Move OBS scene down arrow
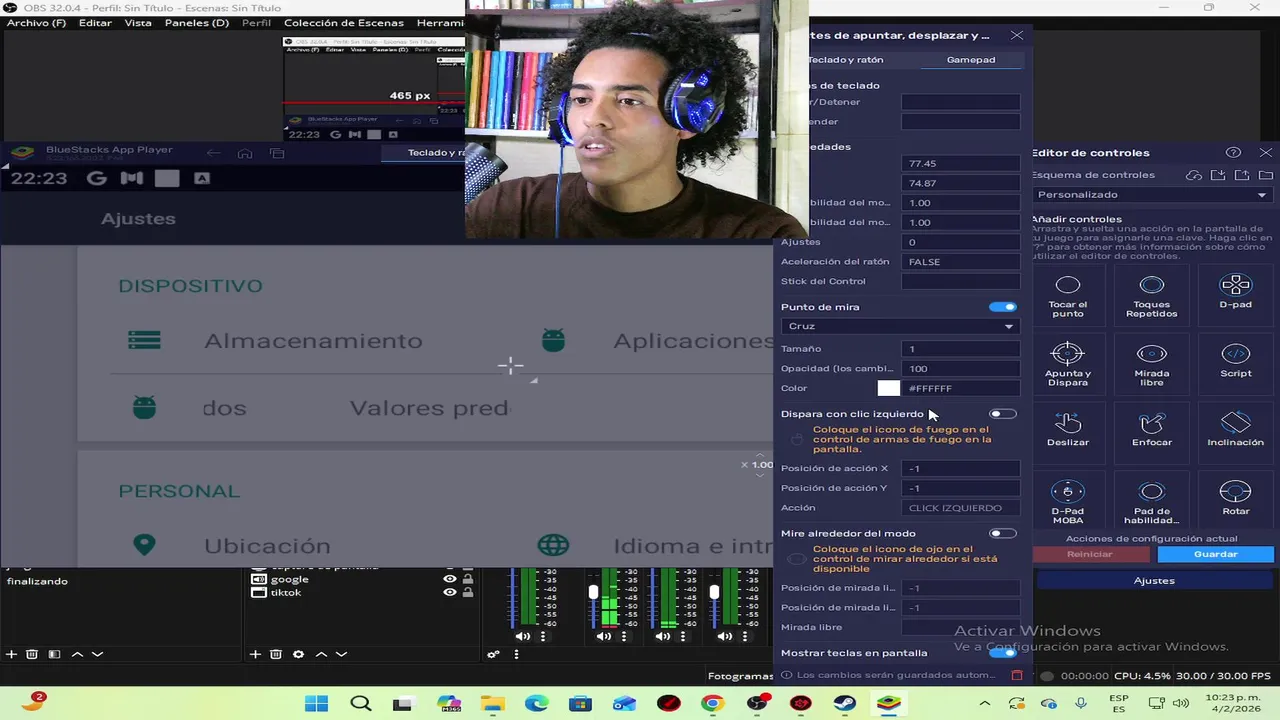 (x=97, y=654)
